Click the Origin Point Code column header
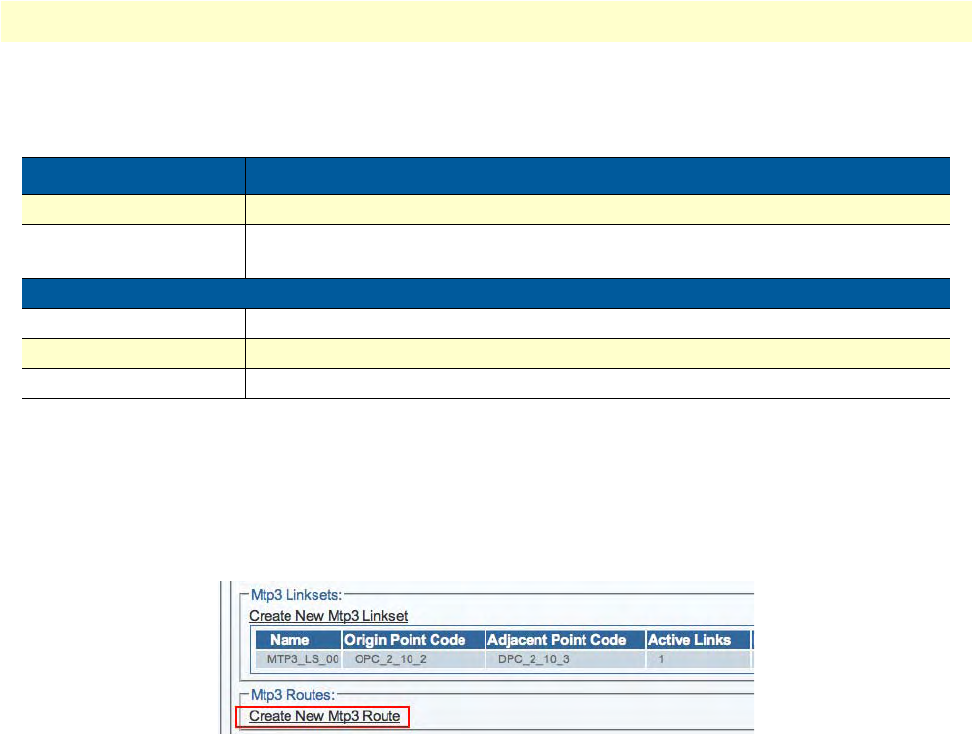 (412, 640)
